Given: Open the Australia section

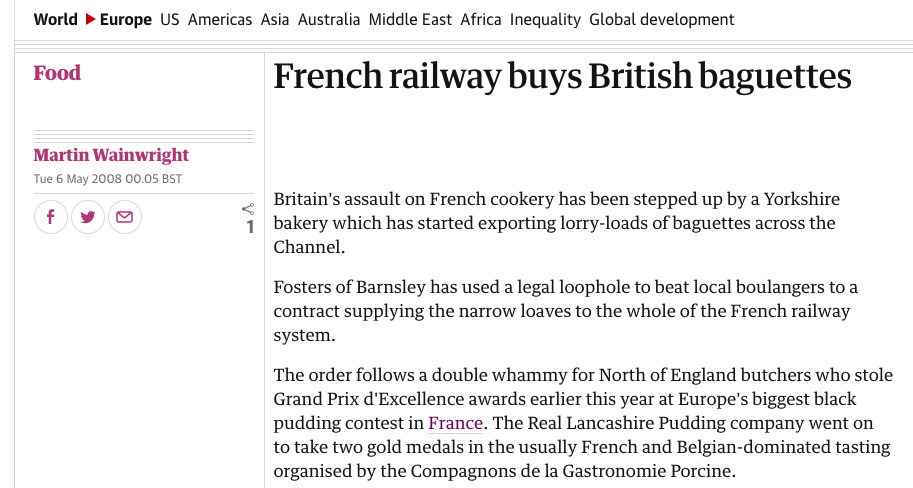Looking at the screenshot, I should tap(328, 20).
